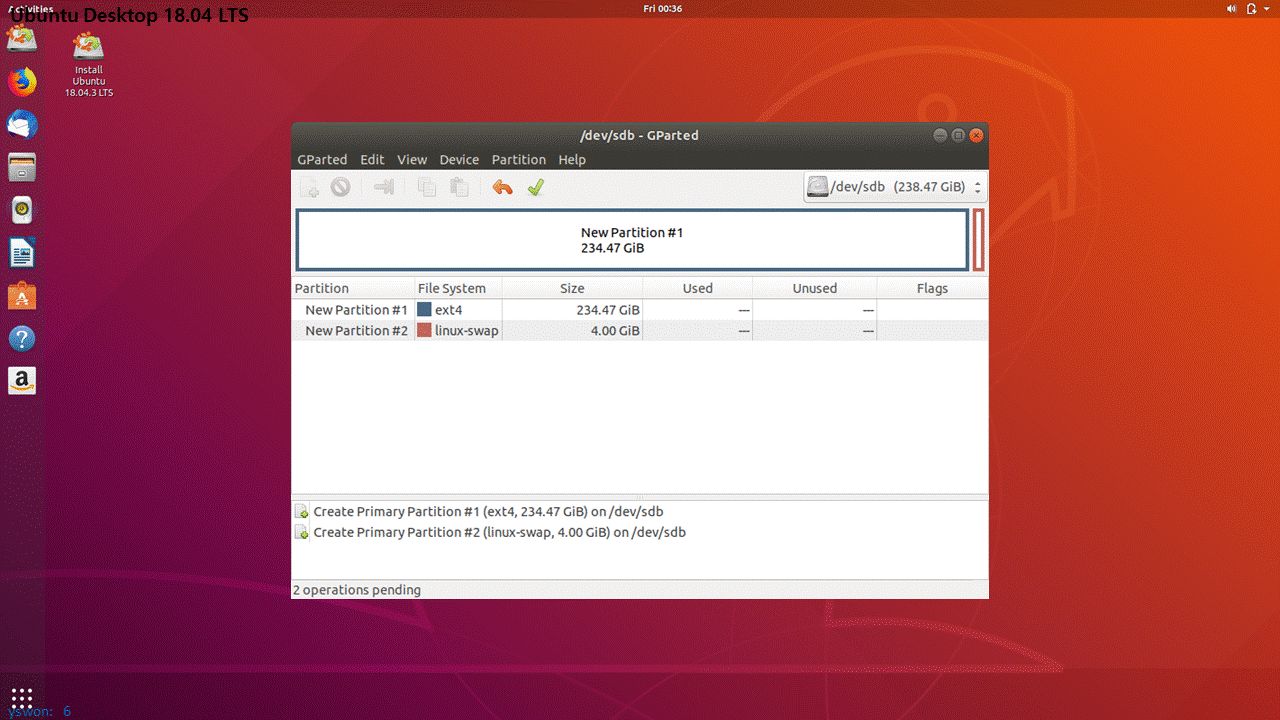Click the File System column header
This screenshot has width=1280, height=720.
tap(459, 288)
